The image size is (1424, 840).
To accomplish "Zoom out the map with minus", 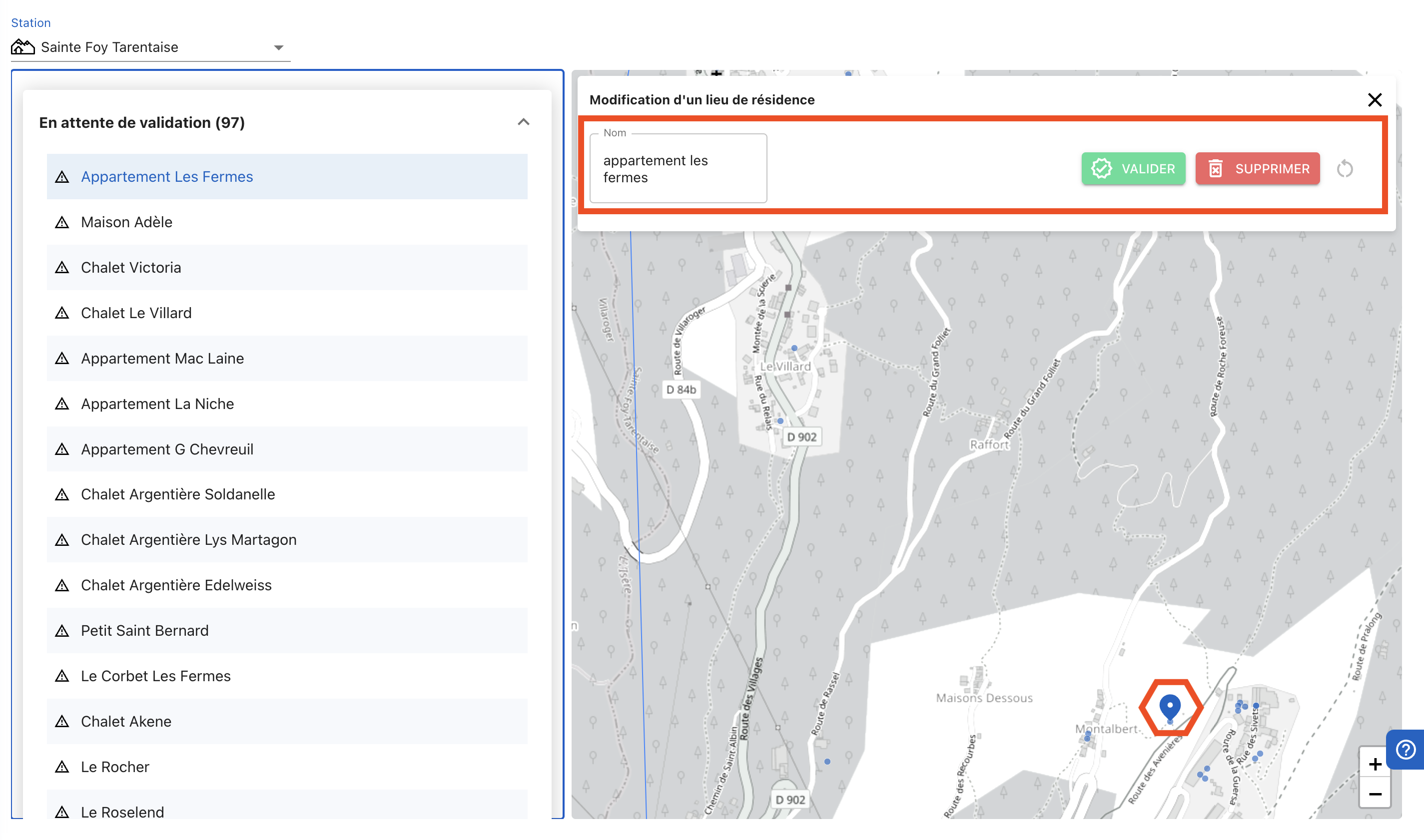I will pos(1374,795).
